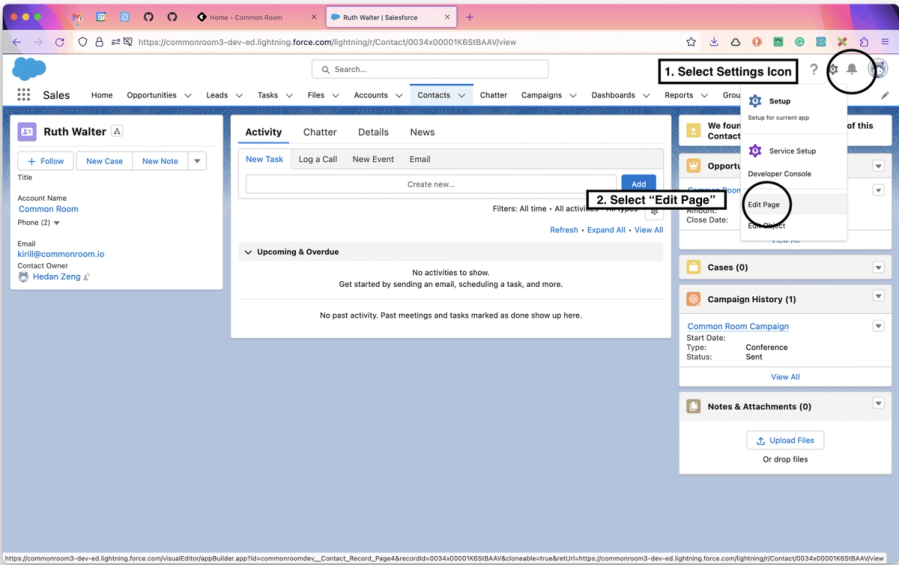Open the App Launcher grid icon
Image resolution: width=899 pixels, height=565 pixels.
pyautogui.click(x=24, y=95)
